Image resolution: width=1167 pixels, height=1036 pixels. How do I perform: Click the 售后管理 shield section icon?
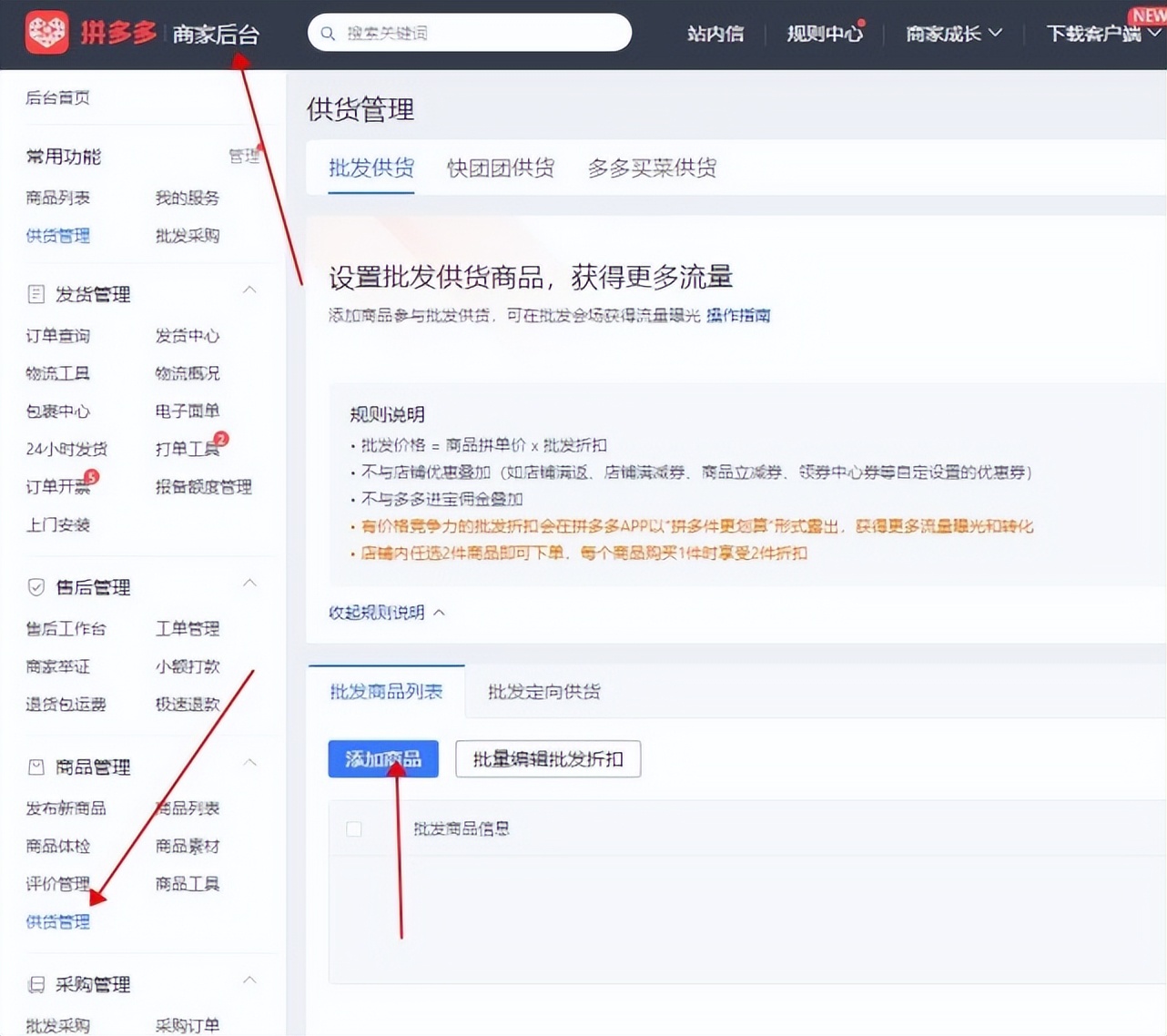pos(36,587)
